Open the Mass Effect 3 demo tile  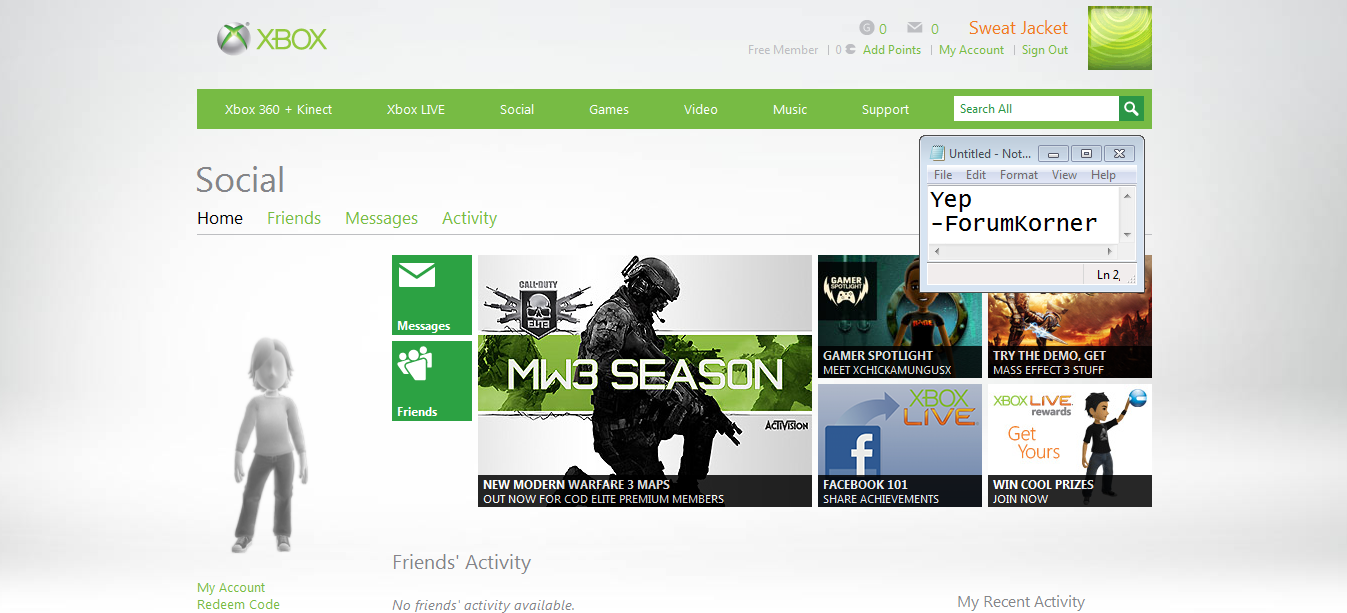point(1070,335)
